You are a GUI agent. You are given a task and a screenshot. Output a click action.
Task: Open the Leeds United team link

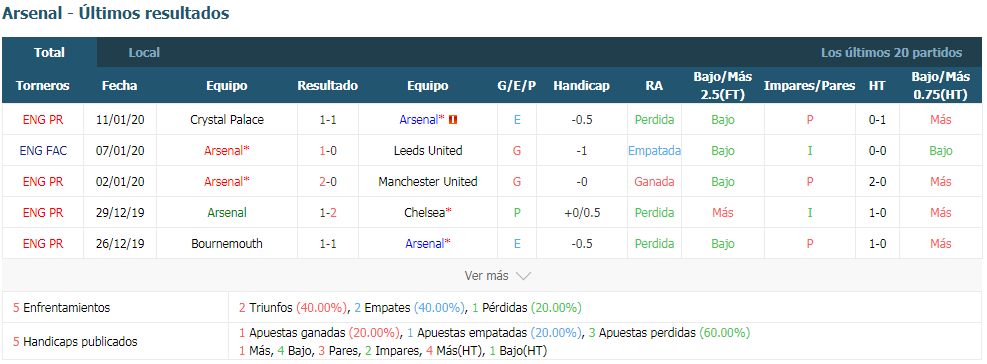click(x=428, y=151)
